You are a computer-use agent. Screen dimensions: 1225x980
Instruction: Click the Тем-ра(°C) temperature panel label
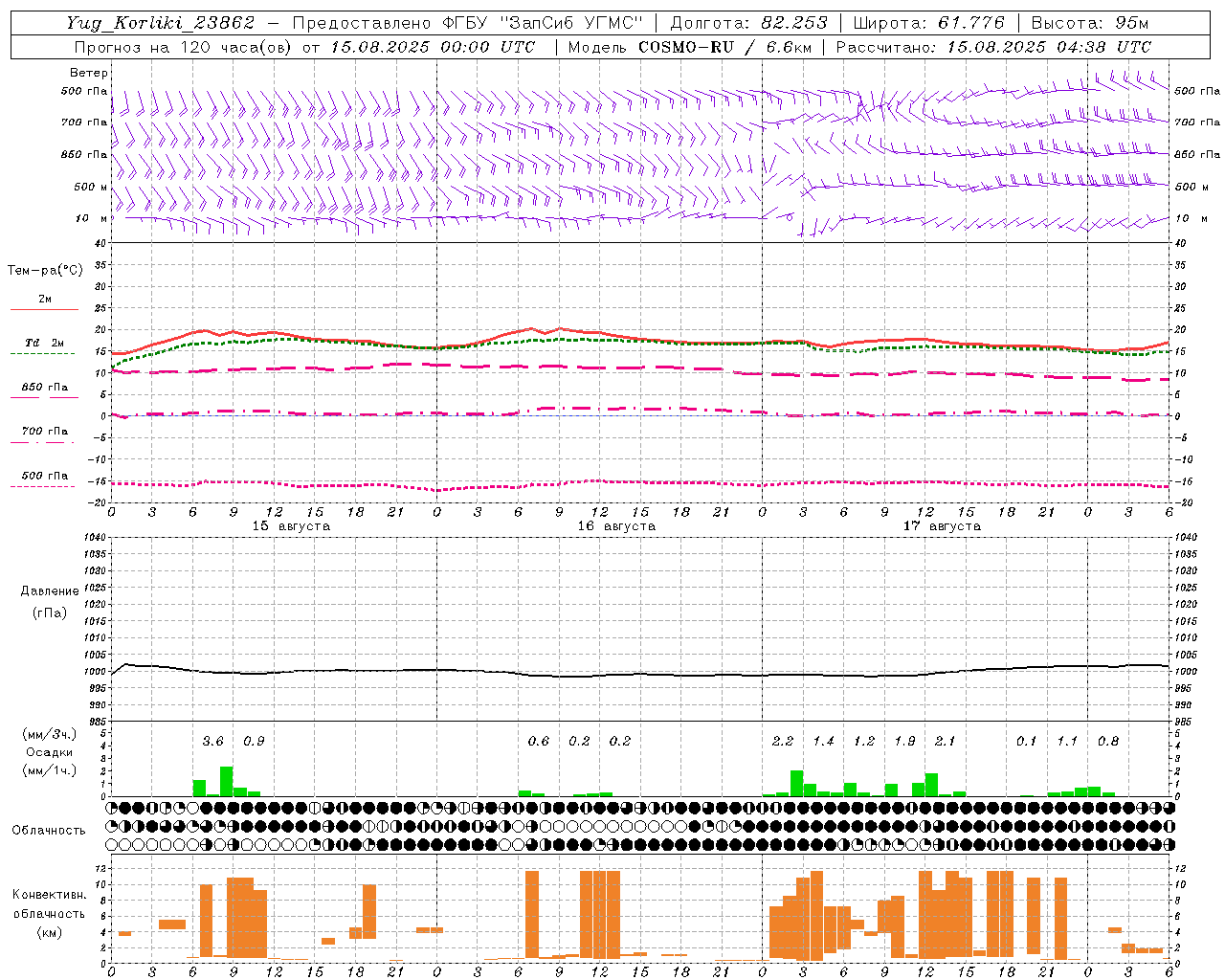tap(45, 271)
